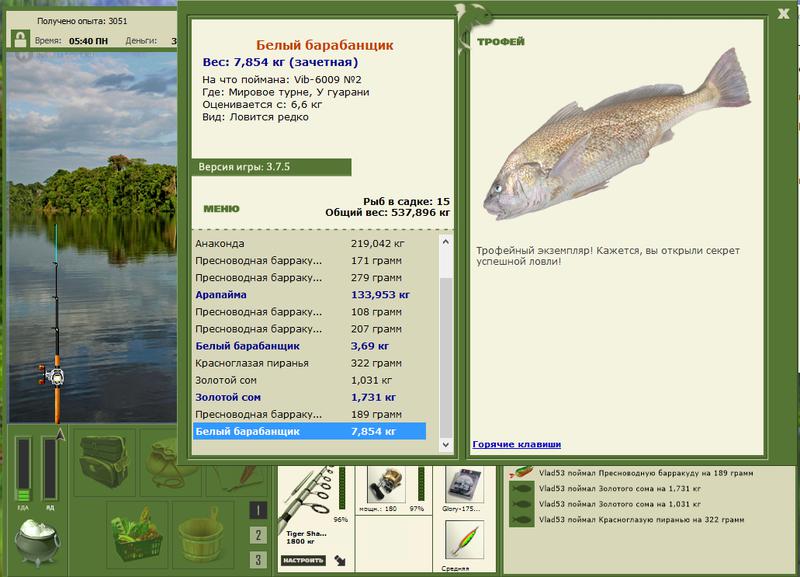Select the fishing reel icon

coord(387,484)
